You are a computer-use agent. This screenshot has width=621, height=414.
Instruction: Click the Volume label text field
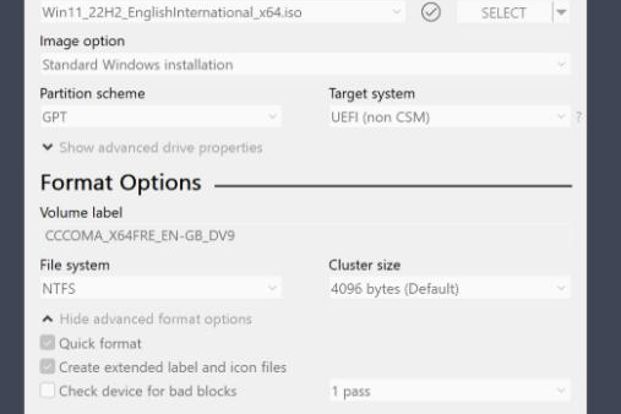[x=304, y=236]
